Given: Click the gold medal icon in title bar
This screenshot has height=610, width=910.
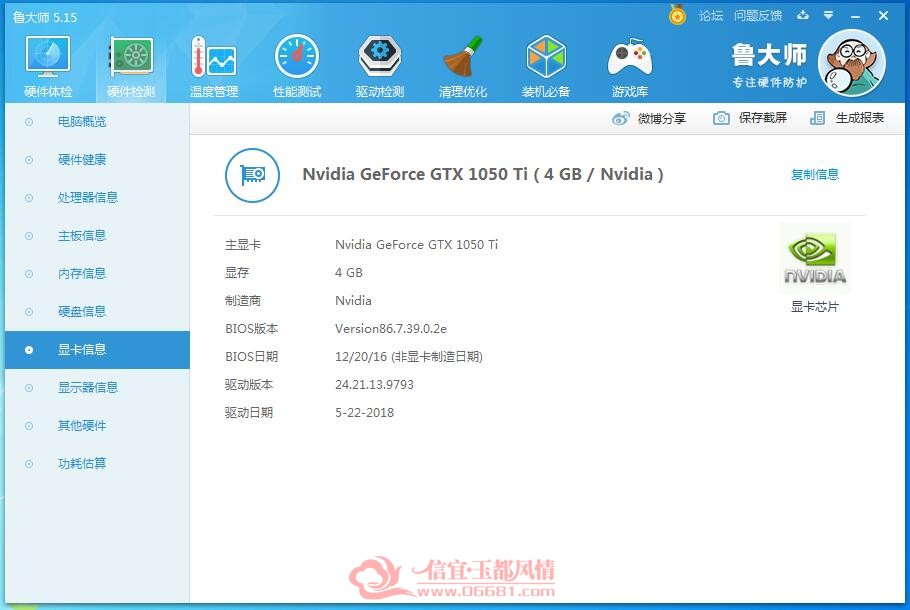Looking at the screenshot, I should (677, 15).
